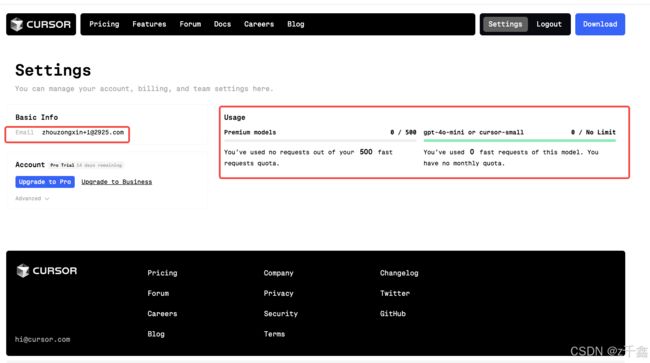Click the Settings page heading
The image size is (650, 363).
coord(53,70)
